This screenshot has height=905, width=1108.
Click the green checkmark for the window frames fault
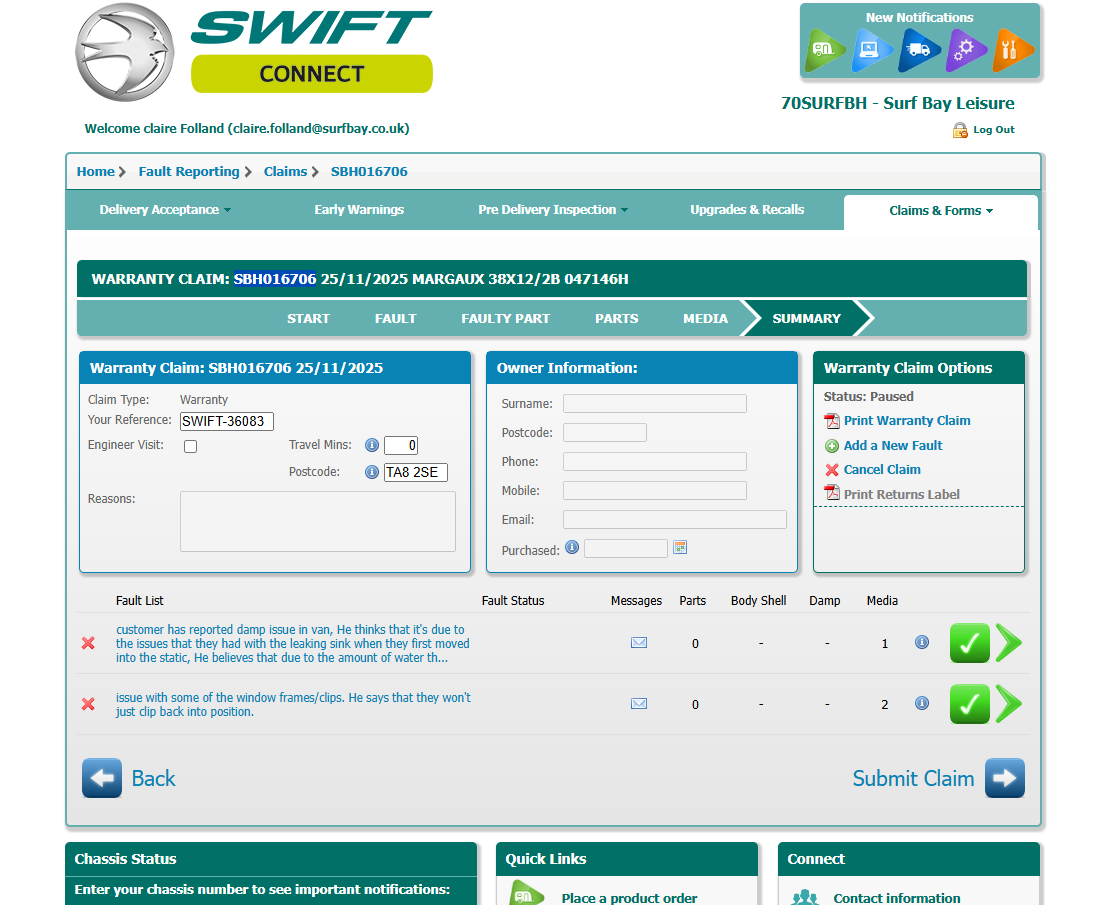(970, 704)
